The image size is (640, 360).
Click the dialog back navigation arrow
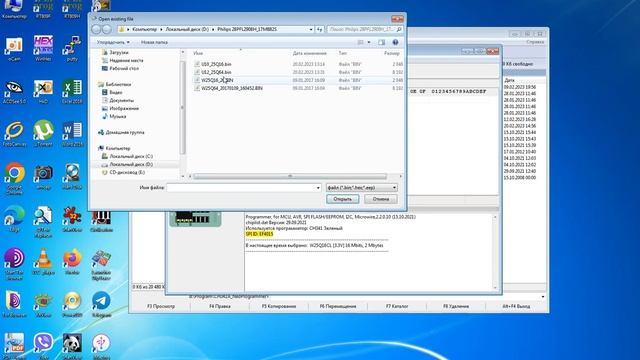coord(96,29)
